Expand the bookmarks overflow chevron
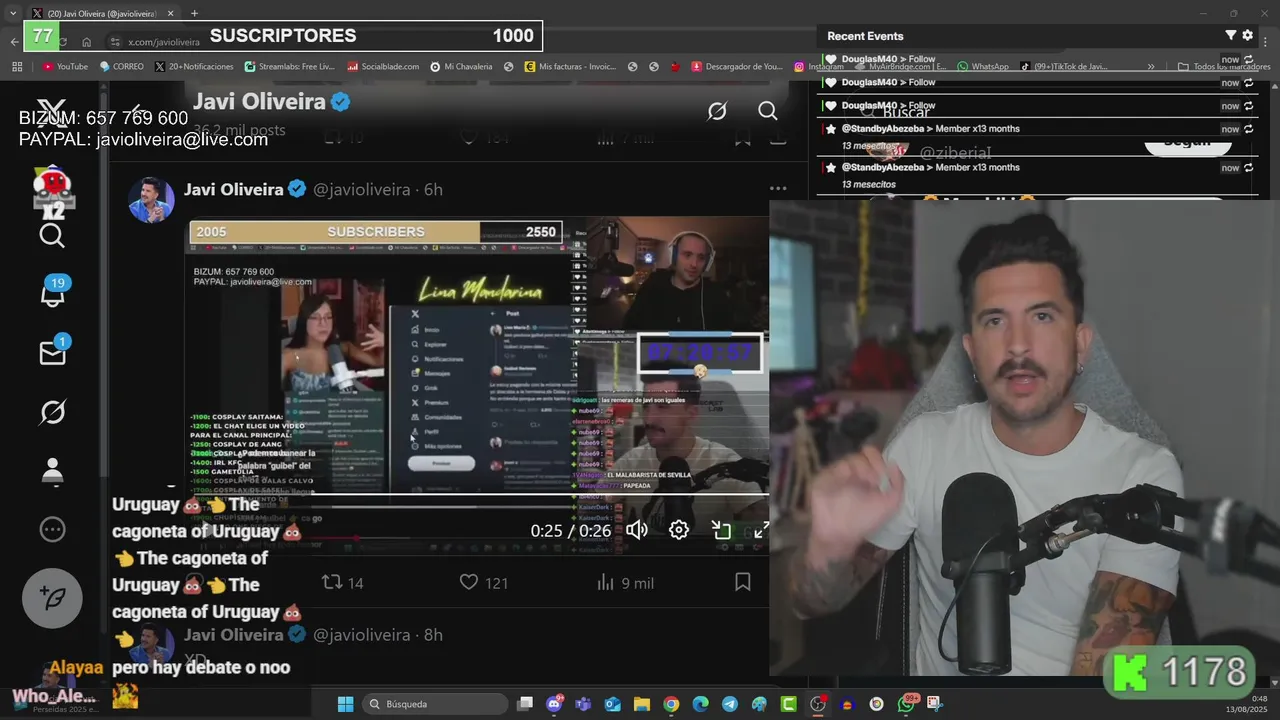The image size is (1280, 720). [1151, 66]
